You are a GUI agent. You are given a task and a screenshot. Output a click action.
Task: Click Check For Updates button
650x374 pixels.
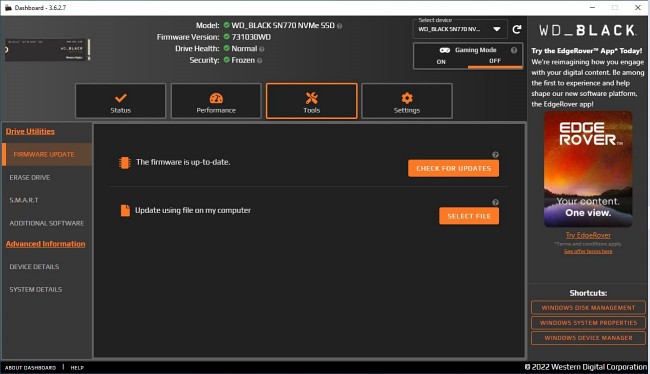tap(454, 168)
